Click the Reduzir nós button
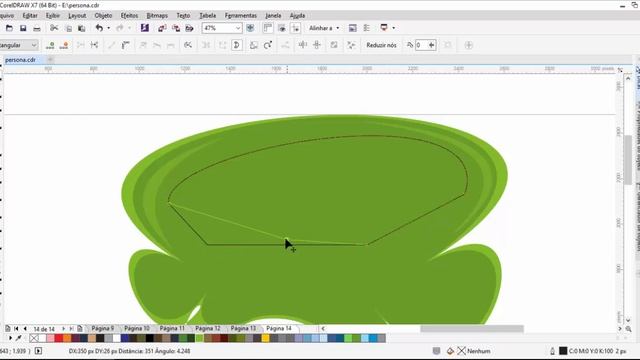640x360 pixels. coord(381,45)
